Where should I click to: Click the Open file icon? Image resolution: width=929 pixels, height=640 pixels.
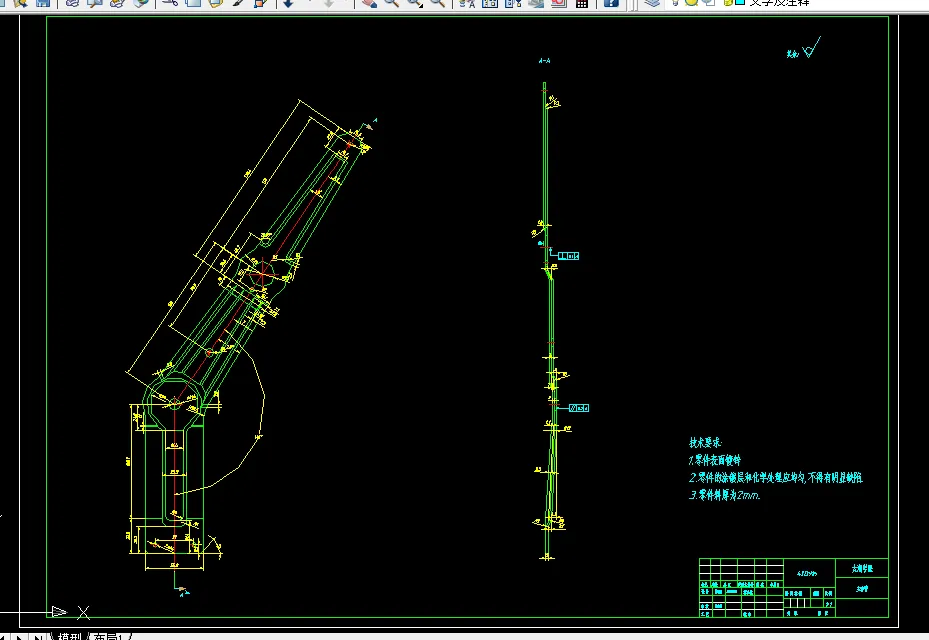point(20,3)
